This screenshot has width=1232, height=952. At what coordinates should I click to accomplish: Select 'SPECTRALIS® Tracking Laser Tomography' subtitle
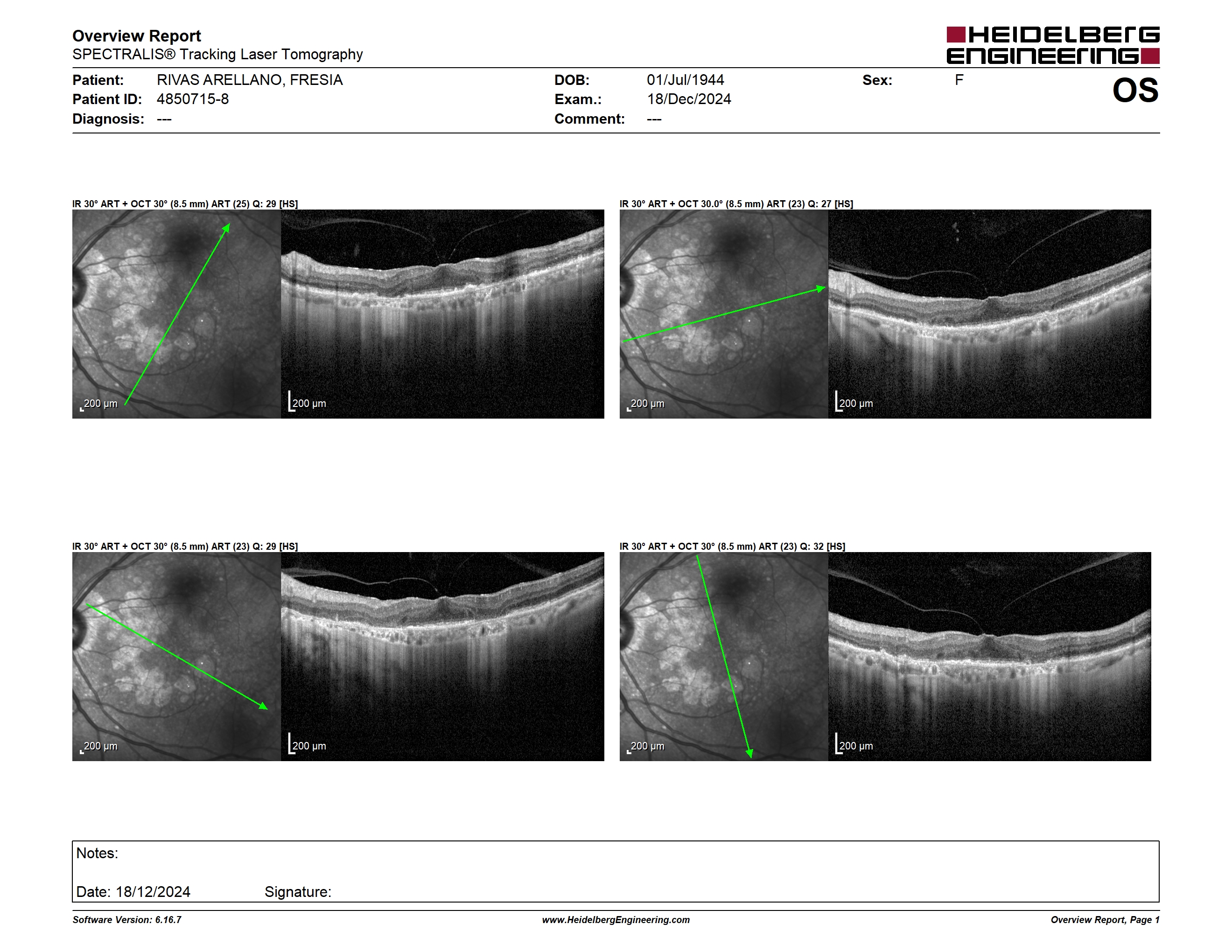[x=217, y=54]
